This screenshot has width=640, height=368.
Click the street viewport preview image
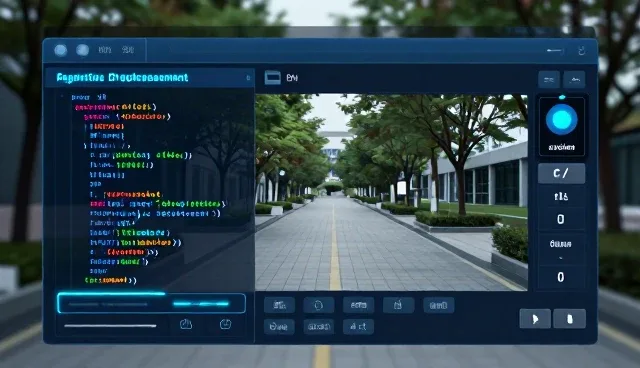391,192
